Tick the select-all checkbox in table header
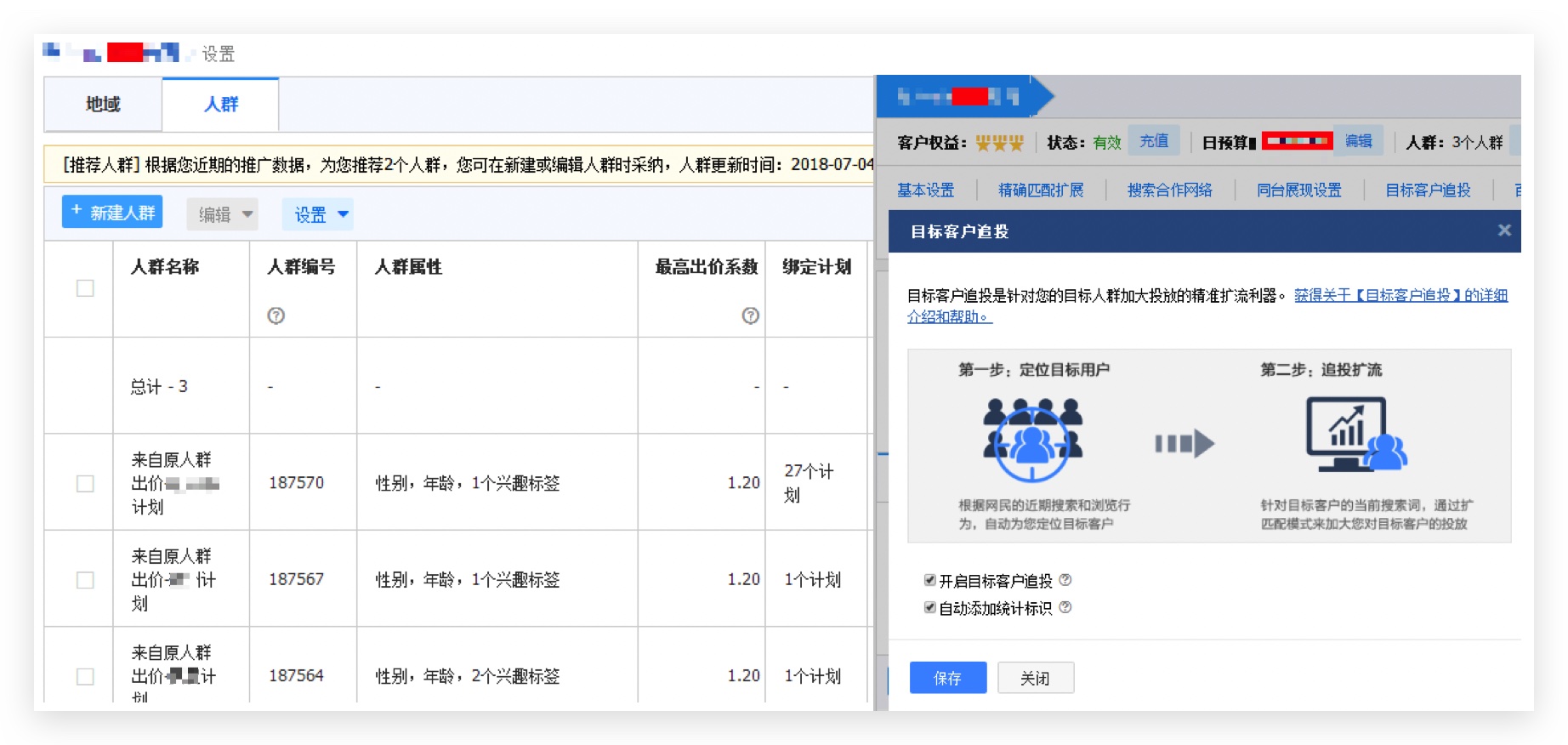Image resolution: width=1568 pixels, height=745 pixels. 85,288
